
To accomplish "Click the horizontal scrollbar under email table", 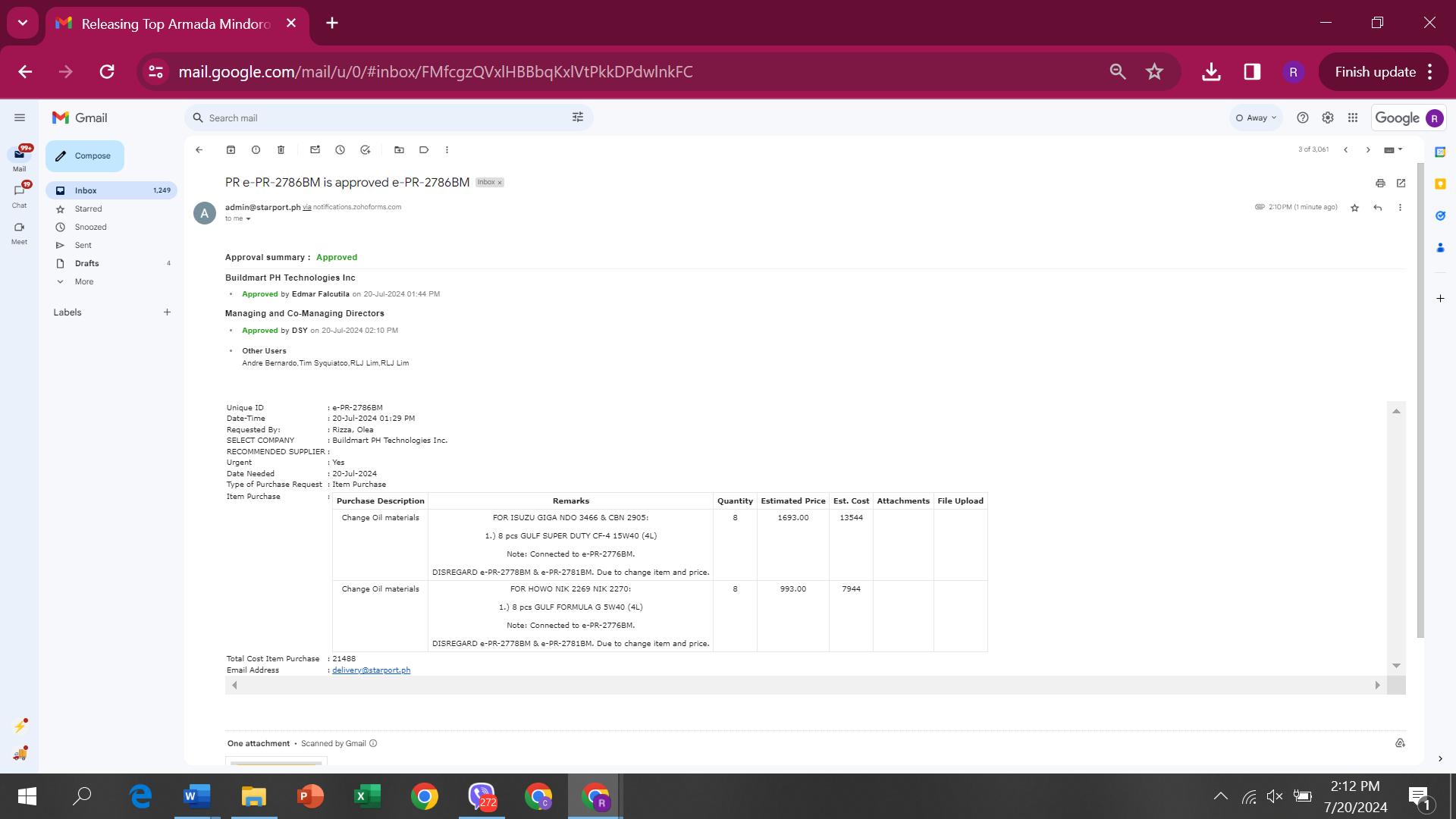I will (804, 686).
